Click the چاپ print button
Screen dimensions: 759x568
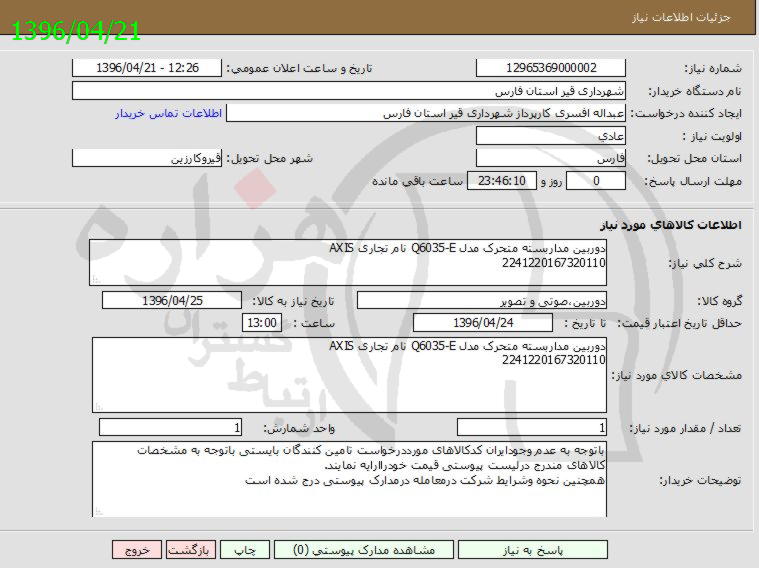(245, 550)
